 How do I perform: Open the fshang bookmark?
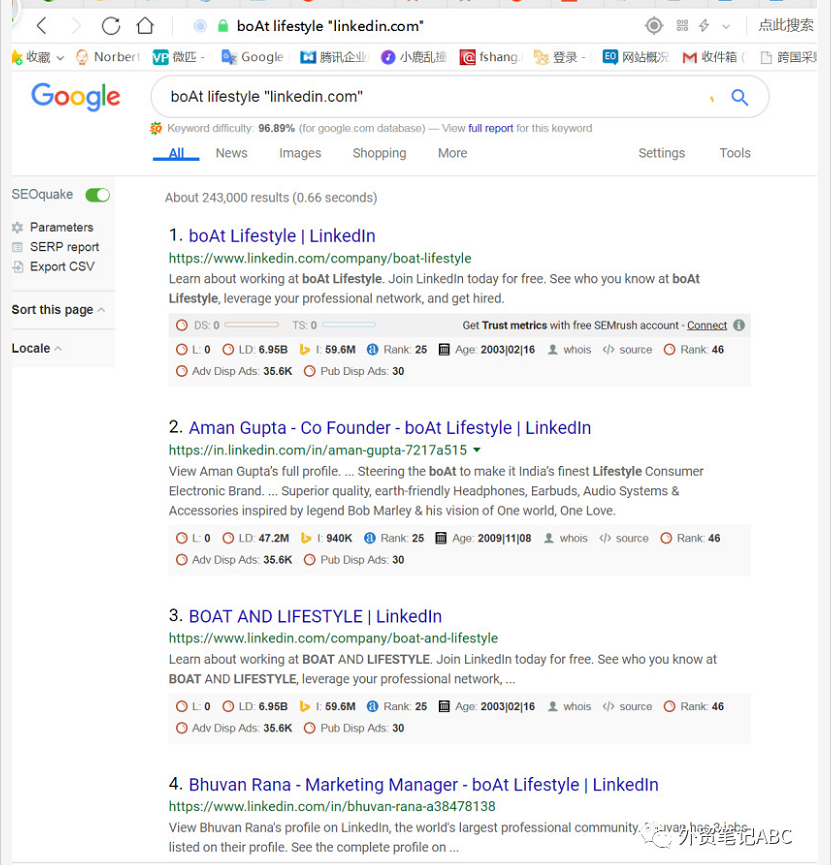click(490, 57)
